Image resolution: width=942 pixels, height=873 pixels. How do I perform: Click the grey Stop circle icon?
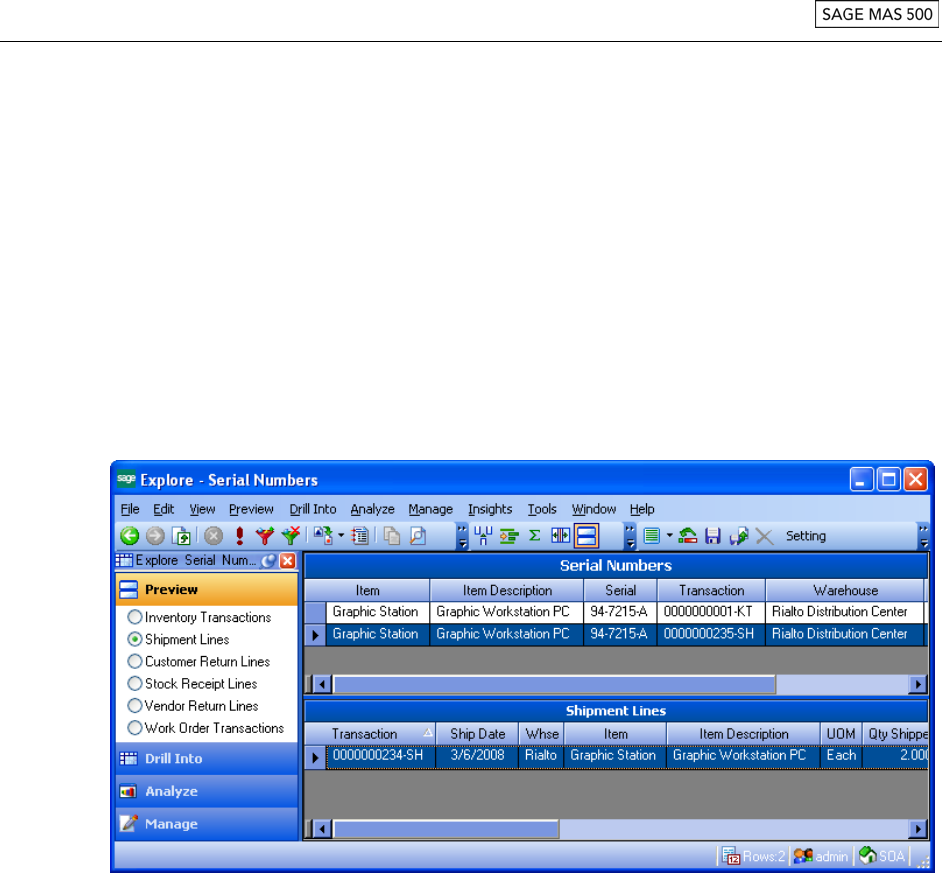(213, 535)
